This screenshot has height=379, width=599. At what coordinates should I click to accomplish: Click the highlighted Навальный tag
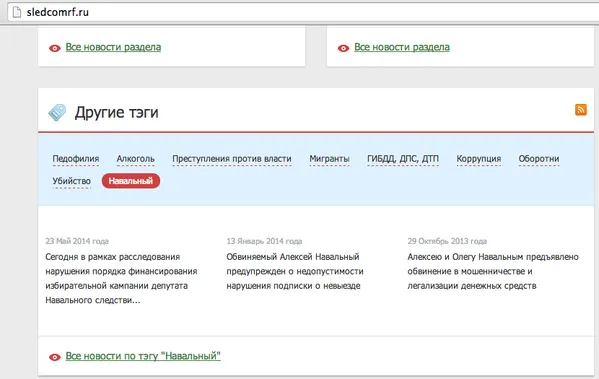coord(131,181)
